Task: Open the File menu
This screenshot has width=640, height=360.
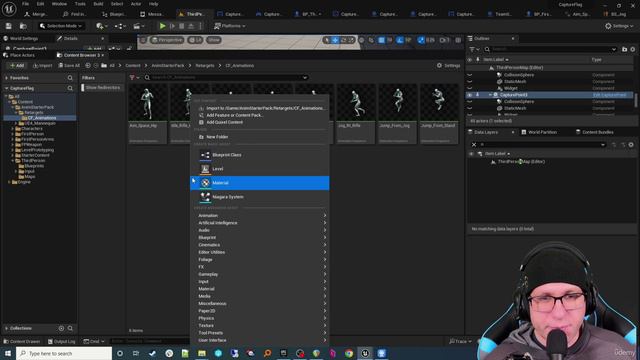Action: click(25, 4)
